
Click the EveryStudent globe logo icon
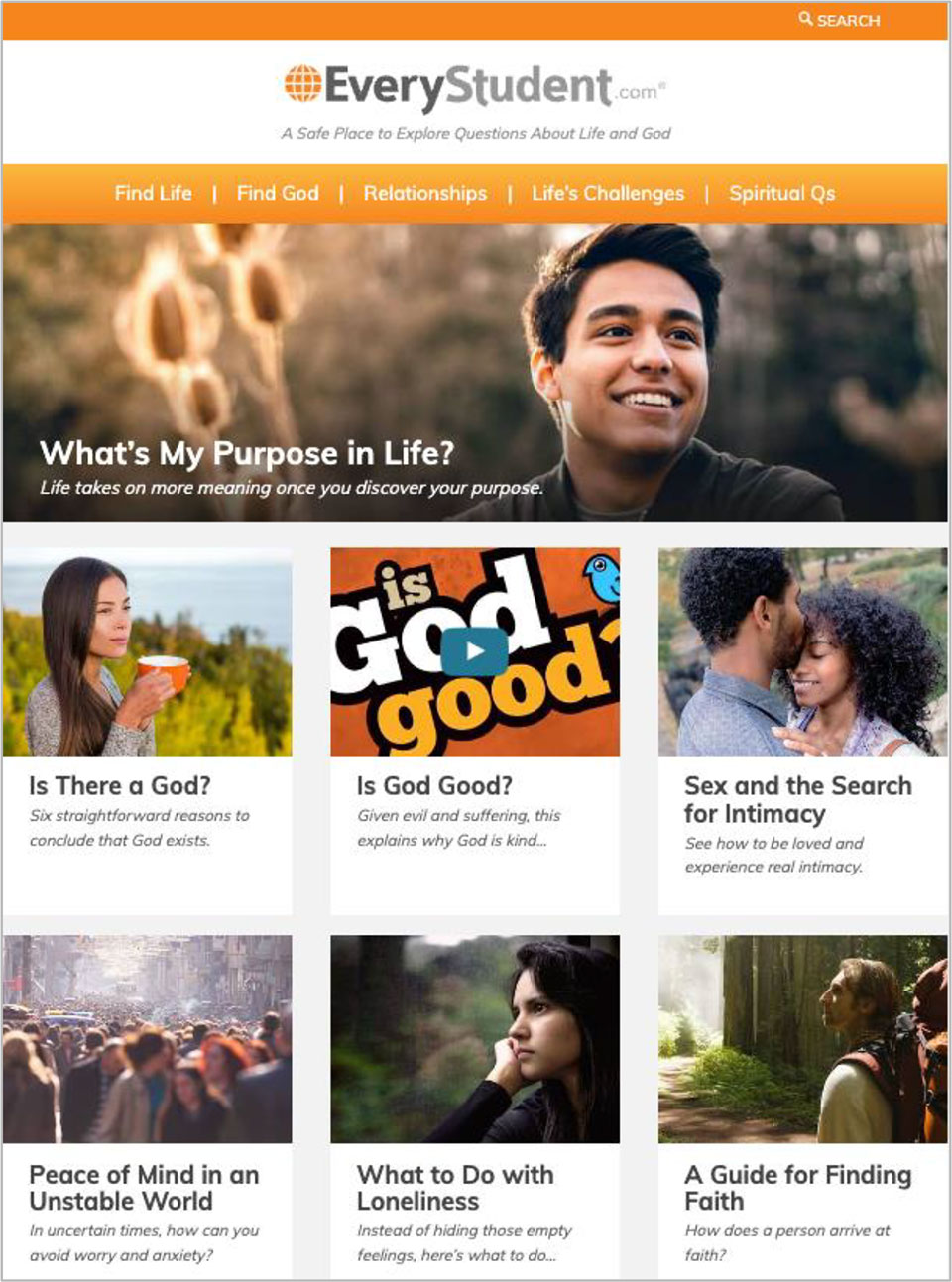click(x=302, y=84)
